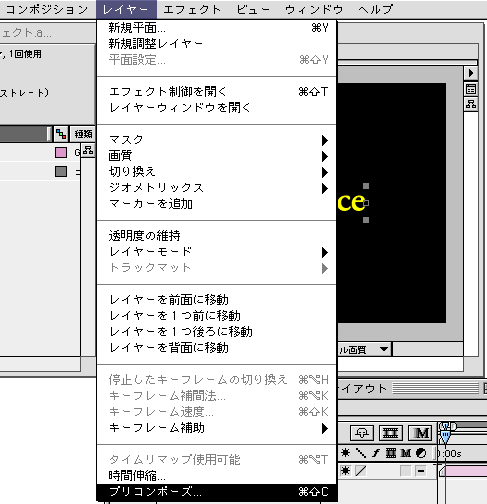Click the motion blur enable M button
Viewport: 487px width, 504px height.
coord(420,433)
